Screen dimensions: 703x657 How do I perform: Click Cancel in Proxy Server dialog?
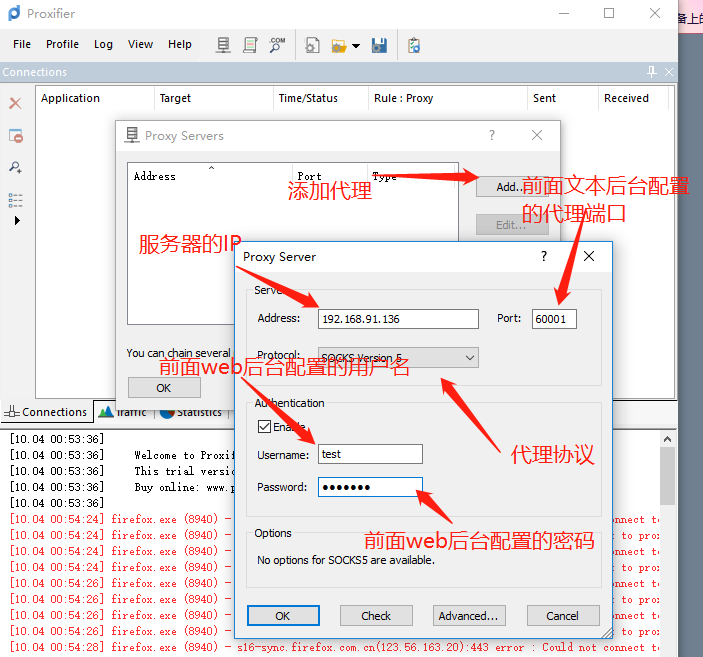[x=563, y=616]
